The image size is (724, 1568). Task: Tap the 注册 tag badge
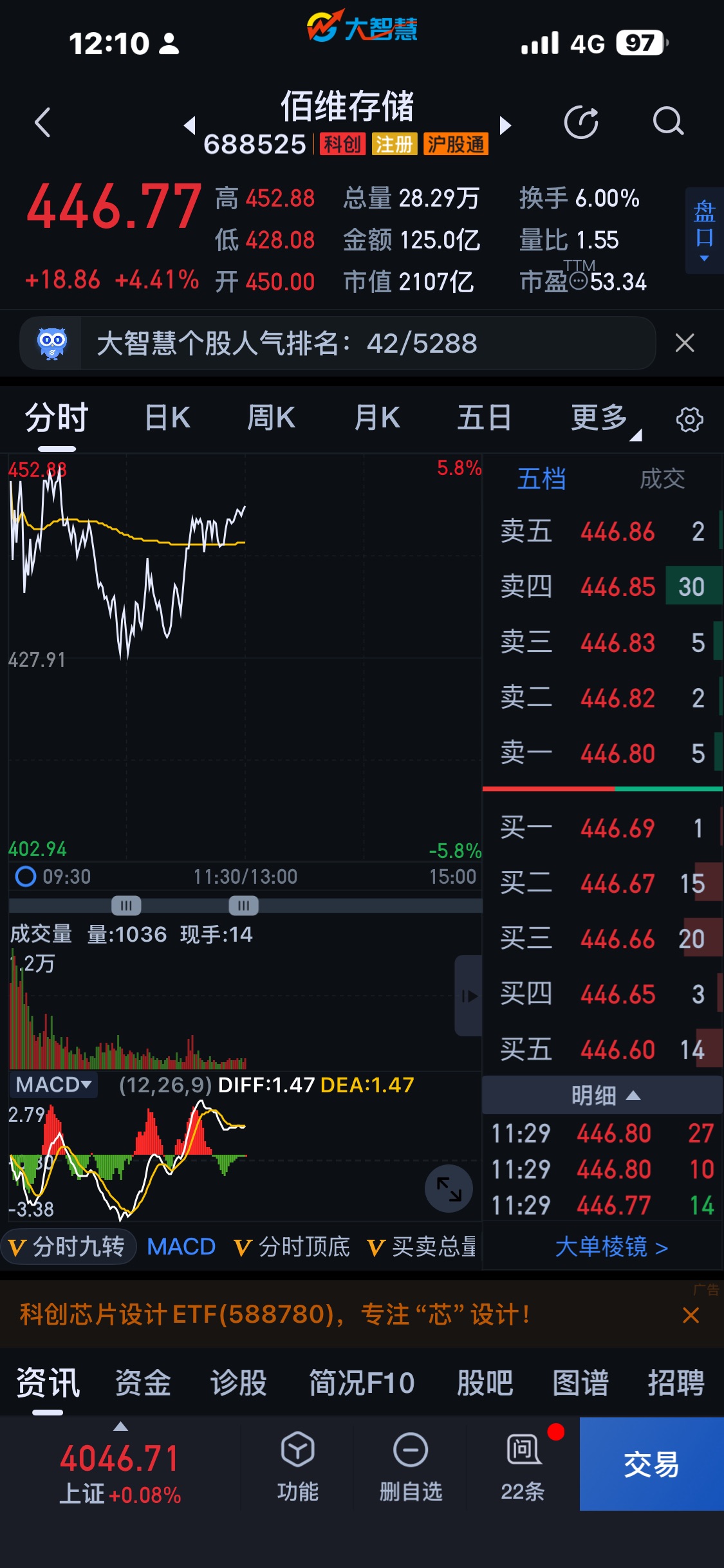tap(394, 144)
